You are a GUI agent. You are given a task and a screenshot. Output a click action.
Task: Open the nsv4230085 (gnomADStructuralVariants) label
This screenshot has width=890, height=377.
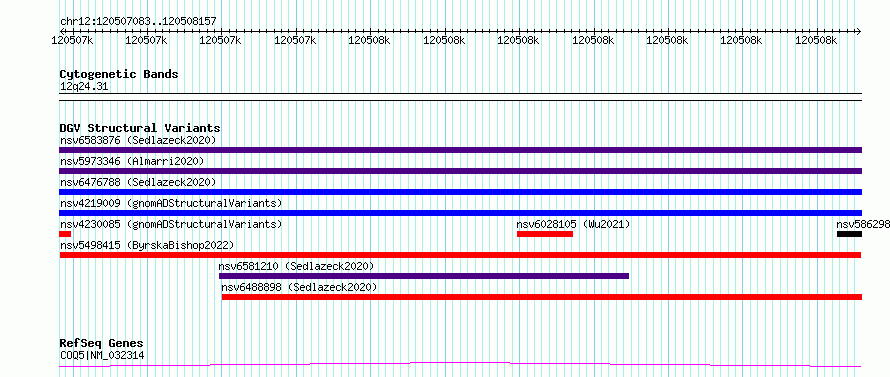tap(171, 224)
